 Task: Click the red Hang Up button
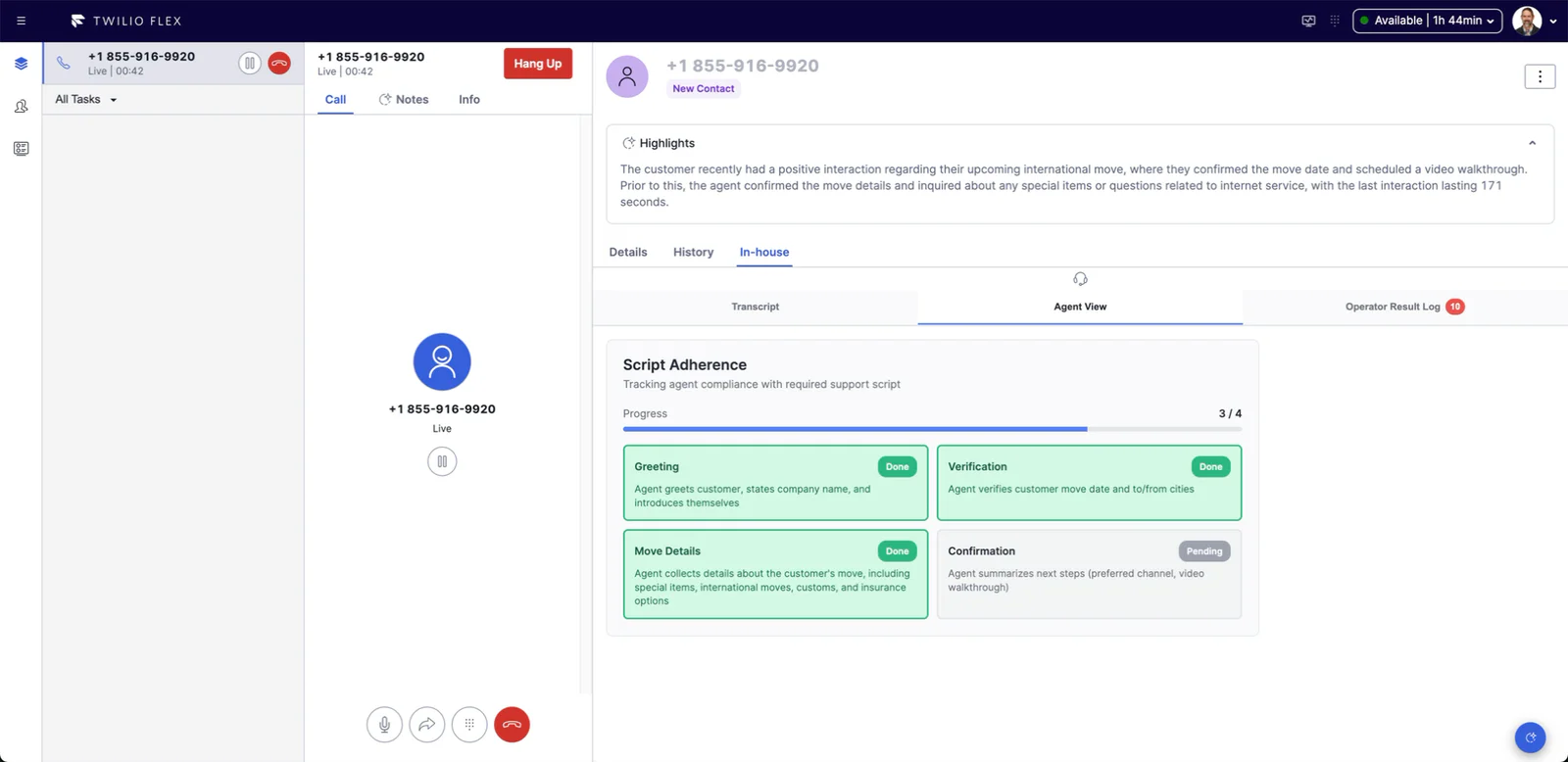click(538, 64)
